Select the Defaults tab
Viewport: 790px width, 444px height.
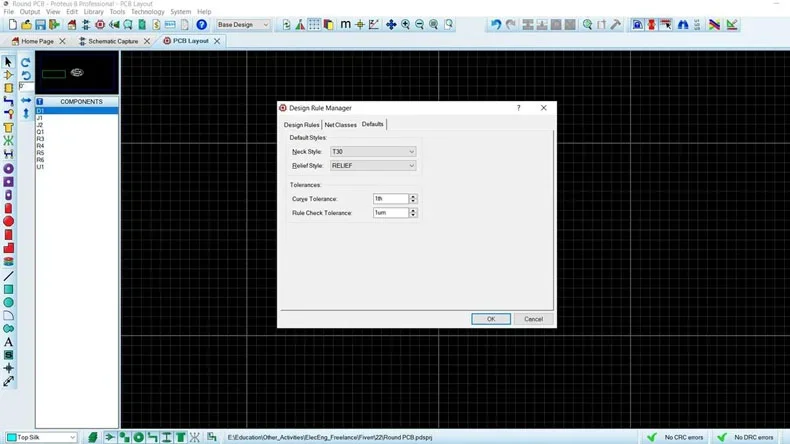point(373,124)
